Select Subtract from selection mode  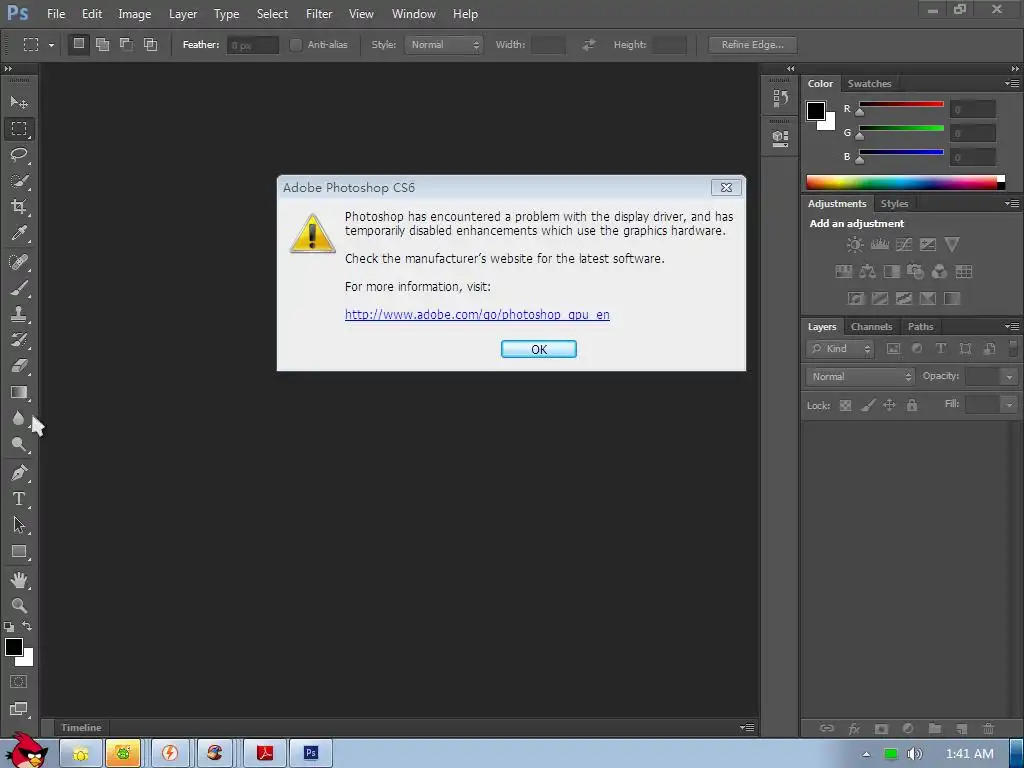pos(127,44)
